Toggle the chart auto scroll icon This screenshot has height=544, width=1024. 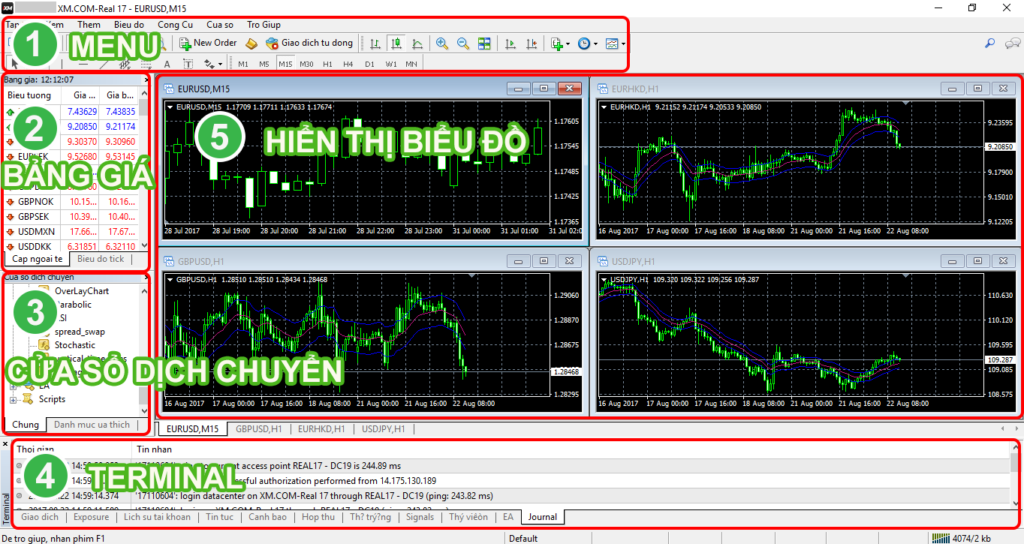[x=510, y=43]
